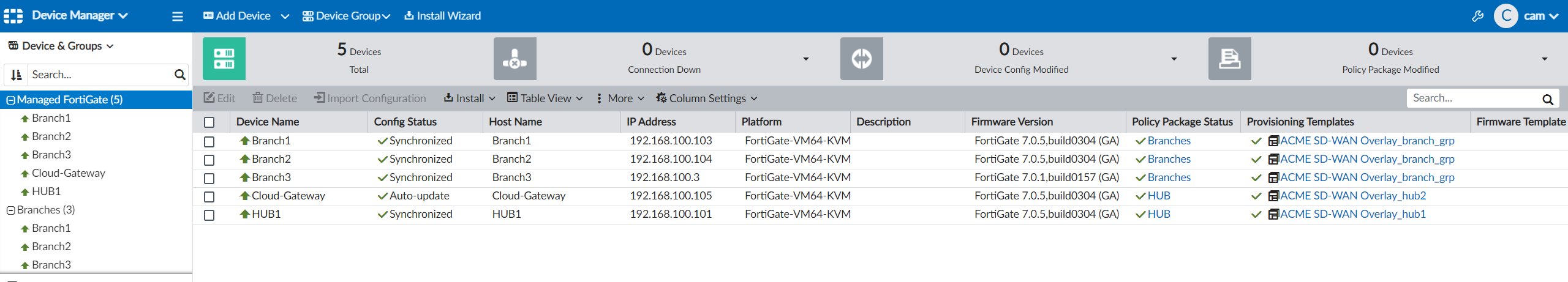The width and height of the screenshot is (1568, 282).
Task: Click HUB1 up-arrow status icon in table
Action: tap(245, 214)
